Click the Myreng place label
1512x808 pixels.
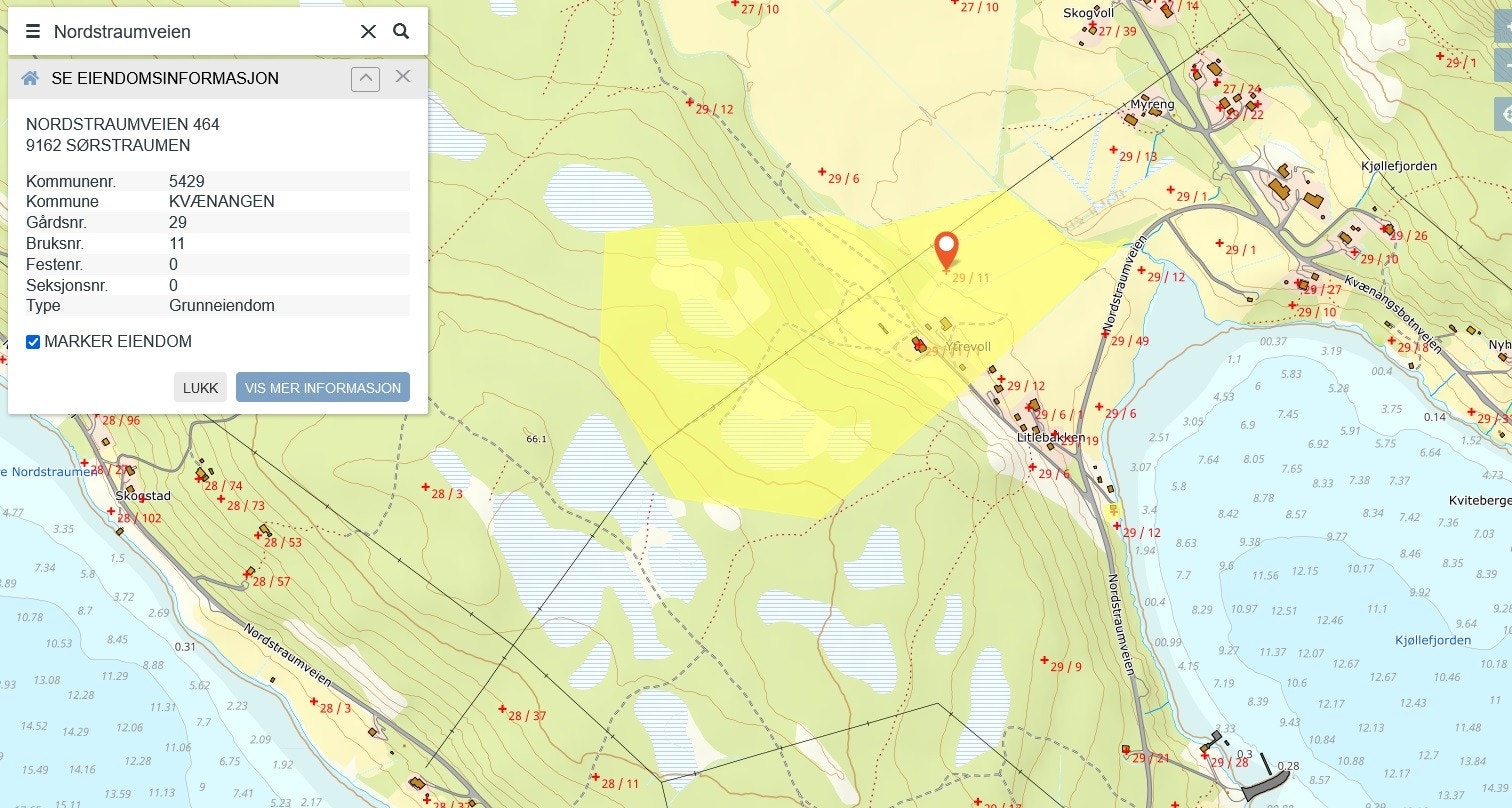(1152, 104)
